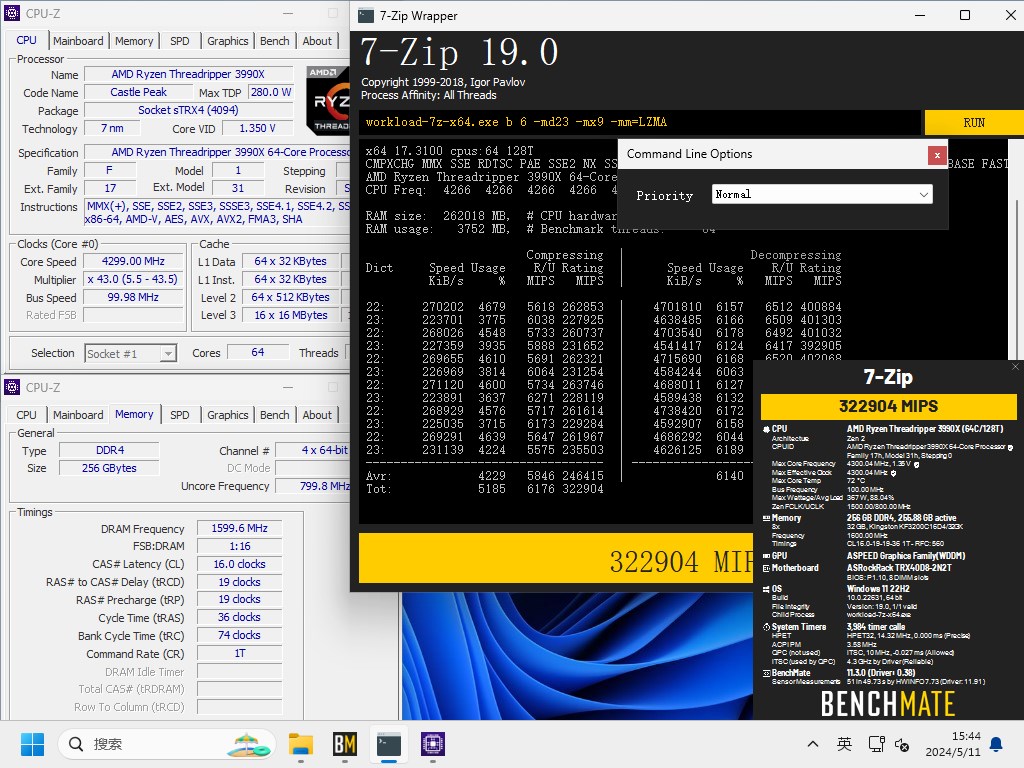
Task: Switch to CPU tab in Memory-timings CPU-Z window
Action: pyautogui.click(x=26, y=415)
